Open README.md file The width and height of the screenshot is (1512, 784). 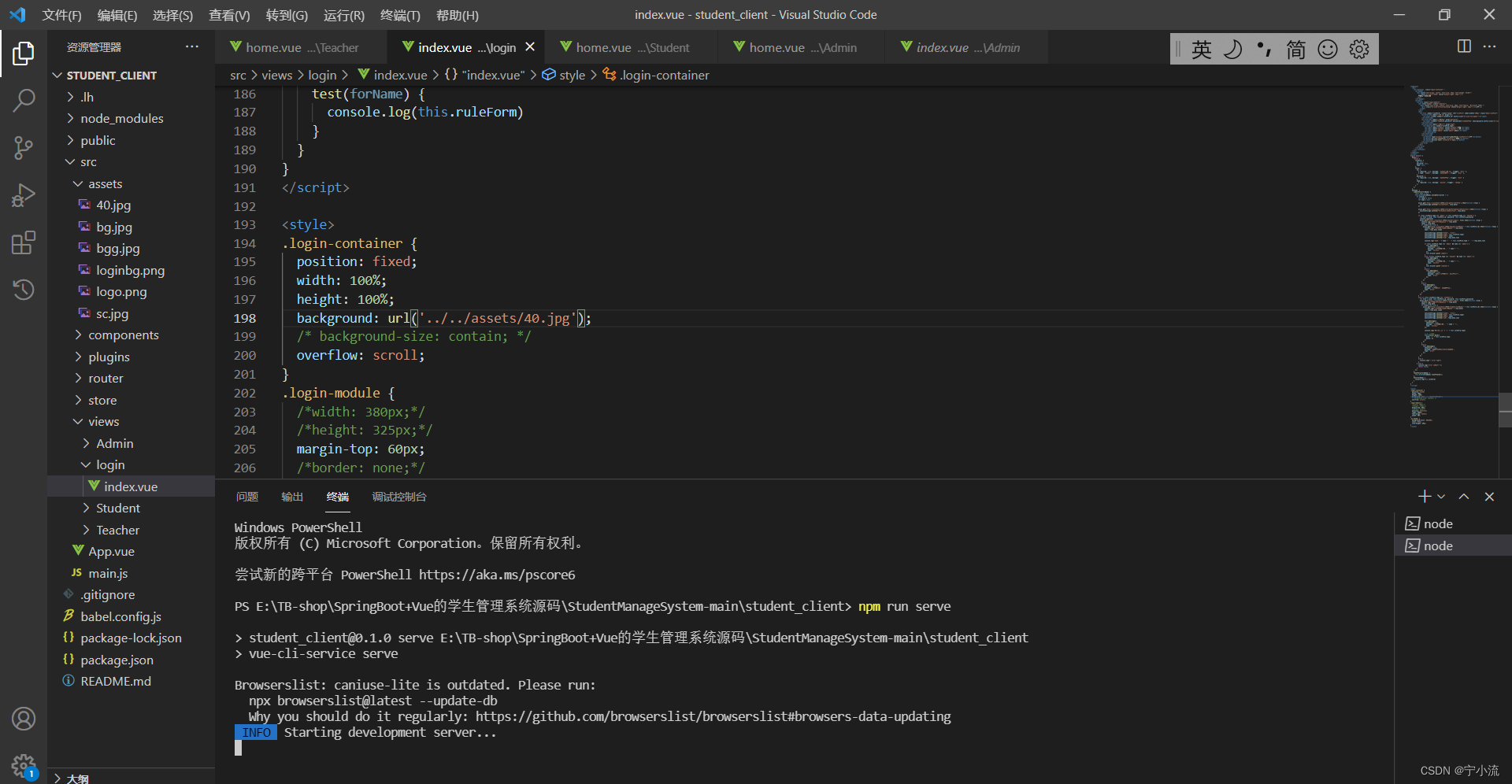pos(116,681)
